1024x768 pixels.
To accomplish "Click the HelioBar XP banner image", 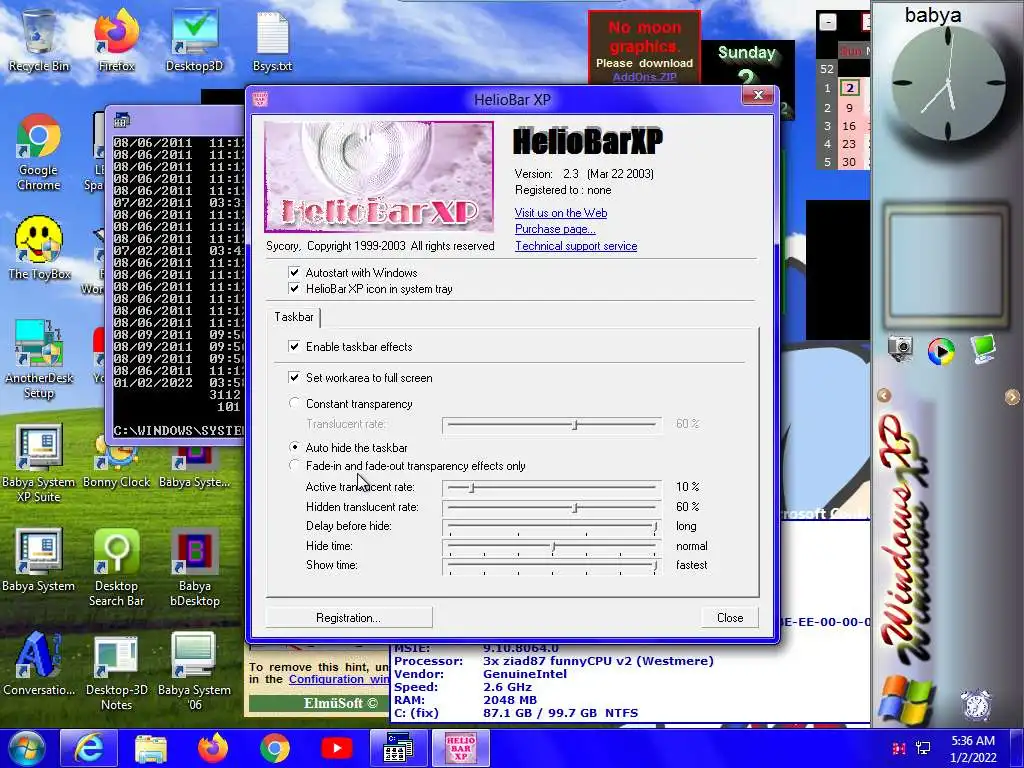I will click(379, 177).
